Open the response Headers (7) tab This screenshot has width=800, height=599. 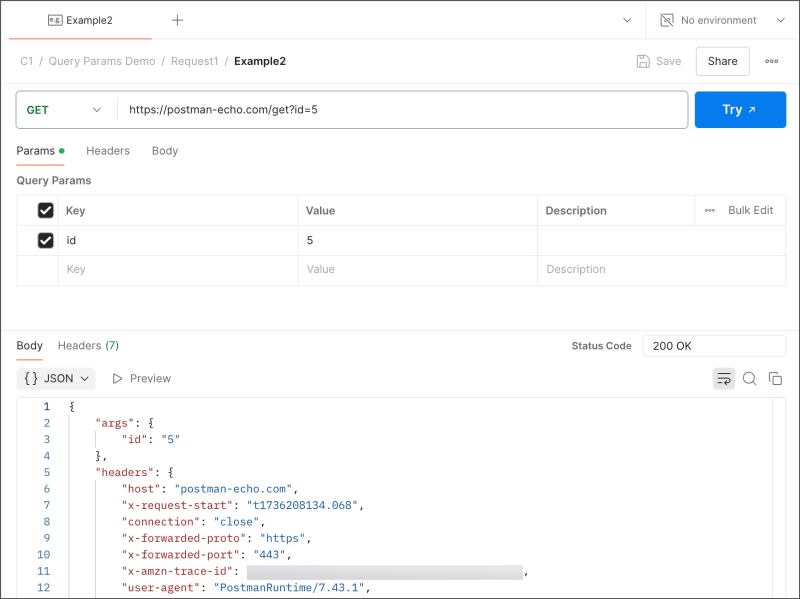pyautogui.click(x=88, y=346)
